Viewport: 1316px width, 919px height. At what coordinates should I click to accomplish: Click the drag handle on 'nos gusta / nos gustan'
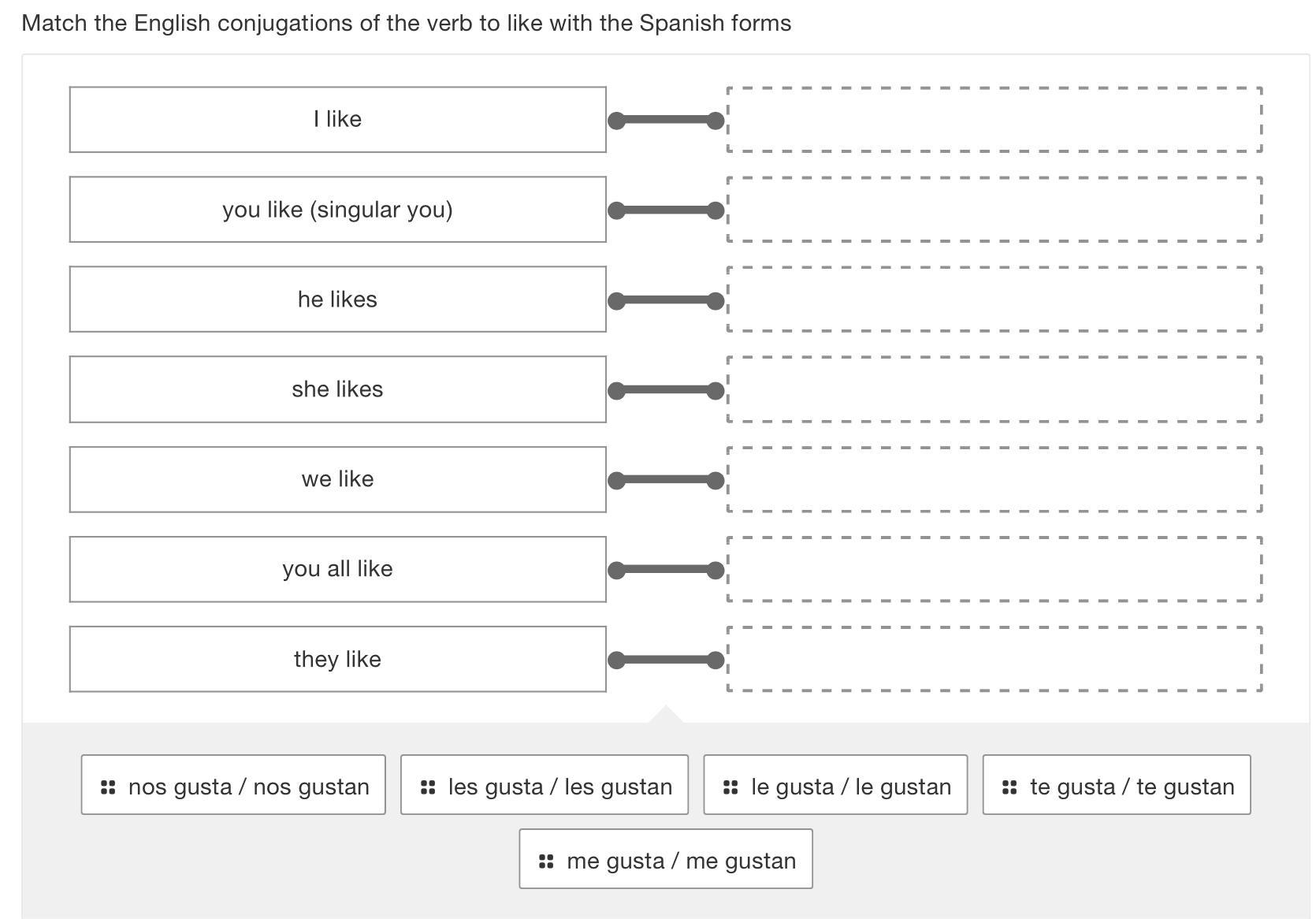(x=108, y=785)
